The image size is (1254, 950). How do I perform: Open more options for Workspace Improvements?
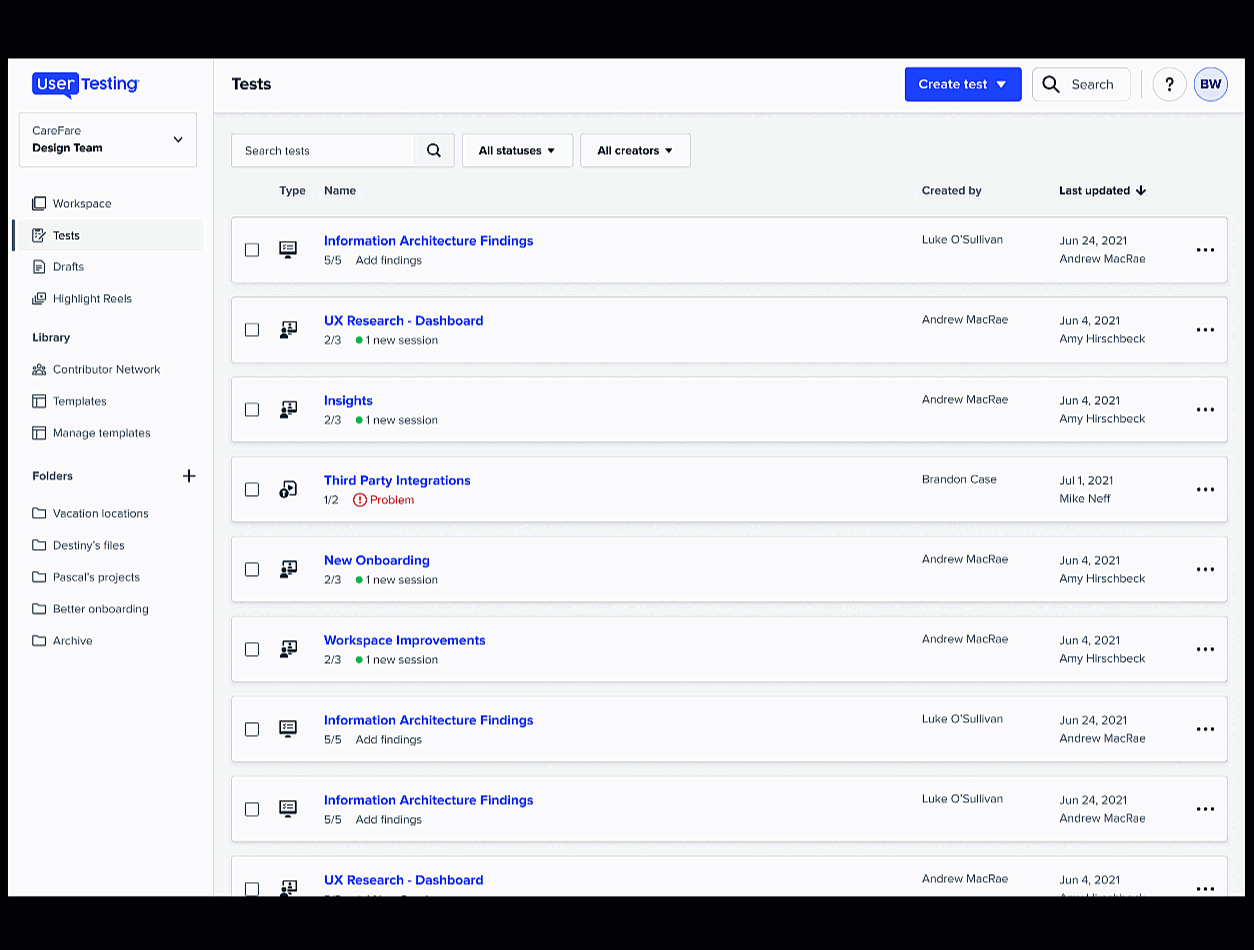coord(1205,650)
